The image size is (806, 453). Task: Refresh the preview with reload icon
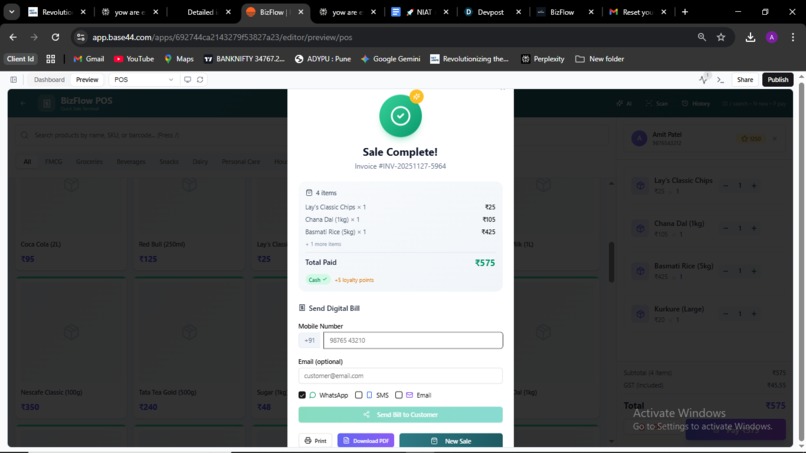pos(200,80)
